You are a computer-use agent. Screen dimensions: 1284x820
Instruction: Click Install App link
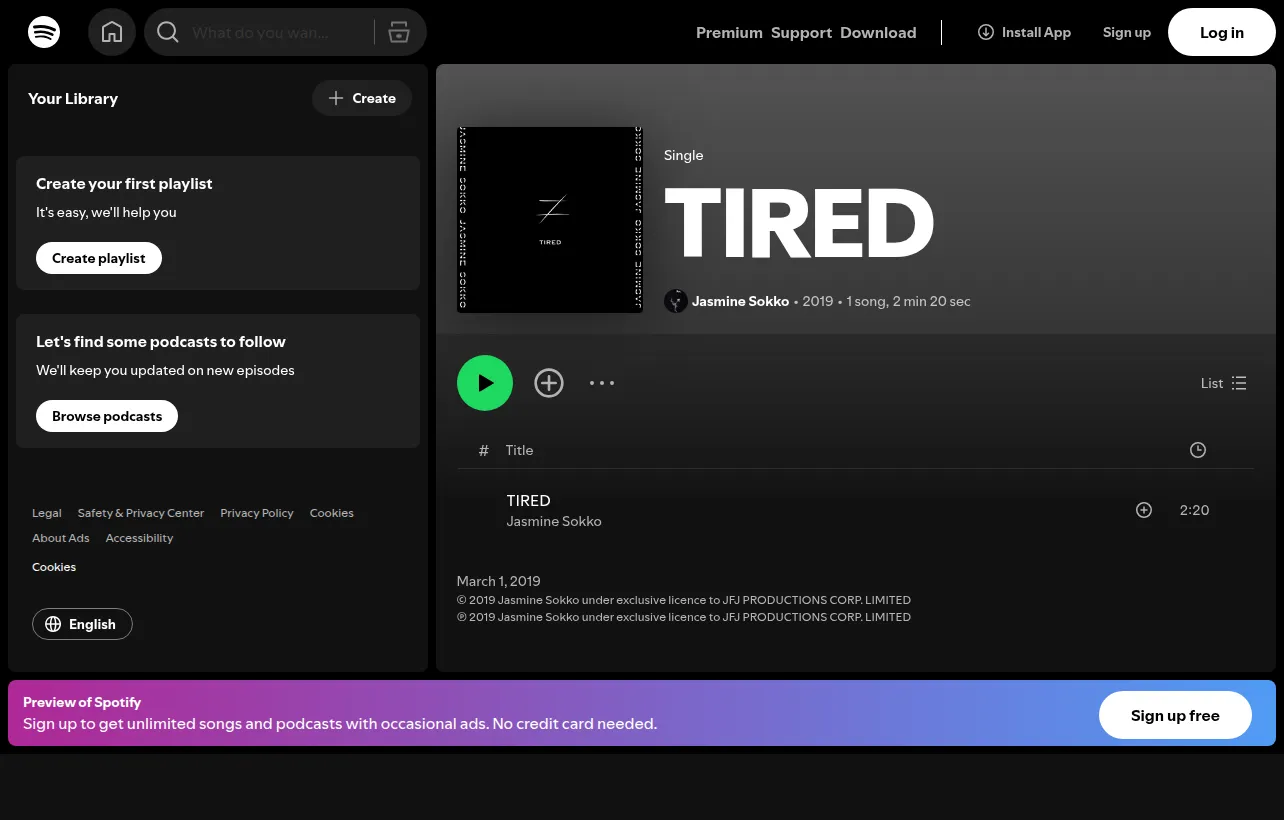tap(1024, 32)
